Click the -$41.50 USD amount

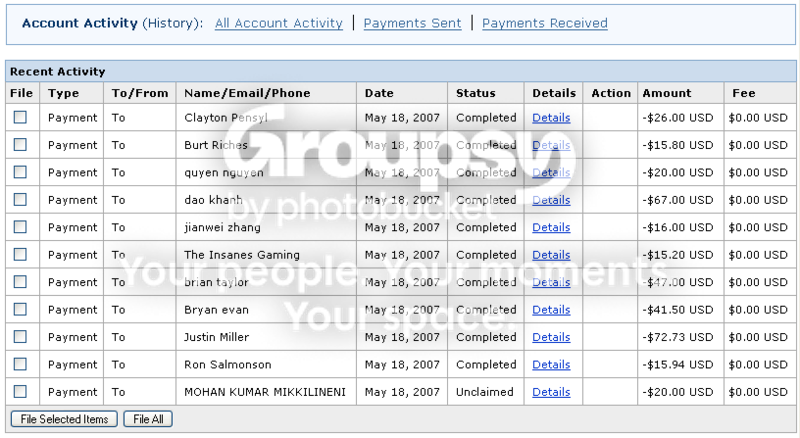click(678, 310)
